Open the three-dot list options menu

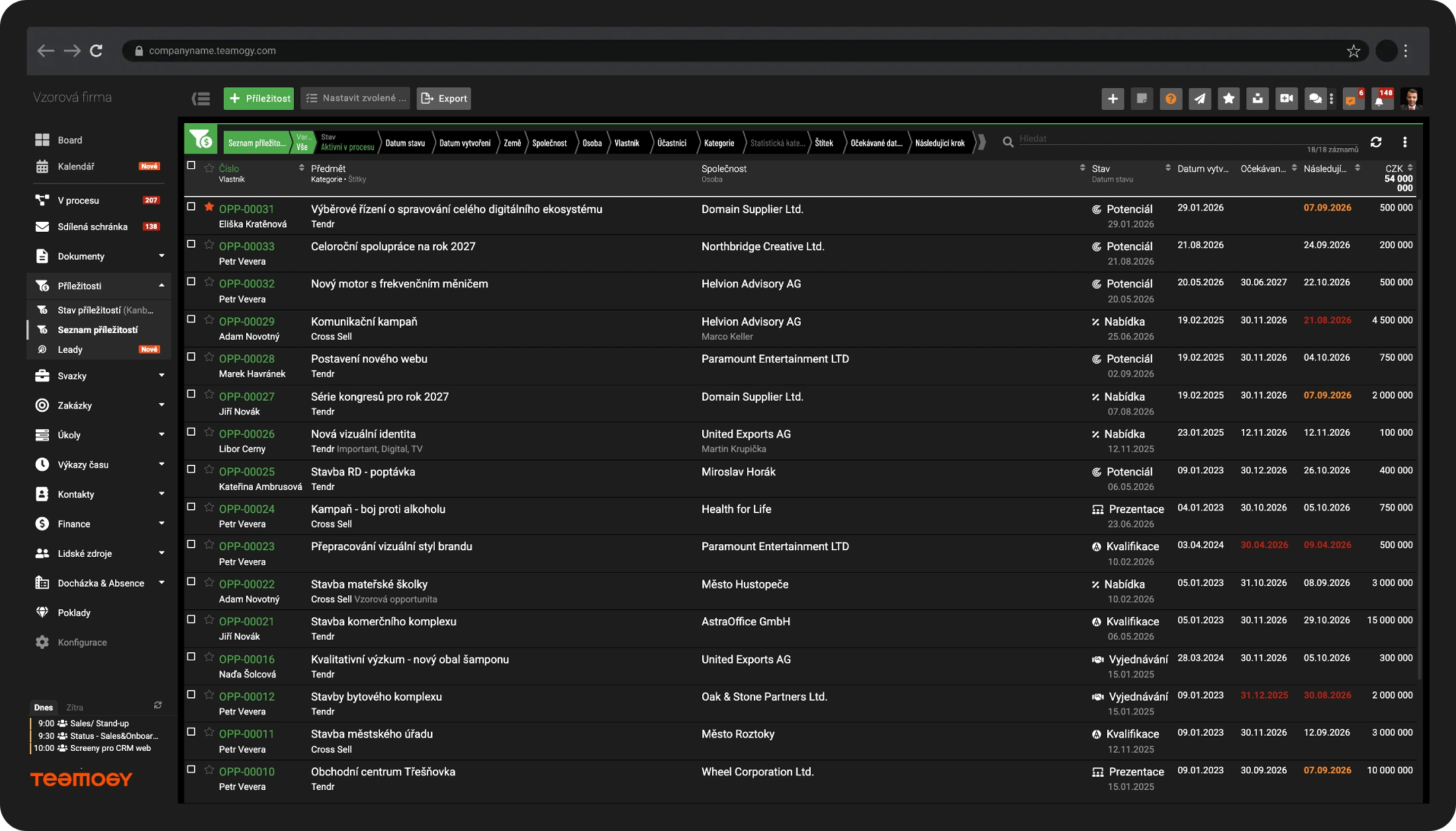pos(1405,142)
